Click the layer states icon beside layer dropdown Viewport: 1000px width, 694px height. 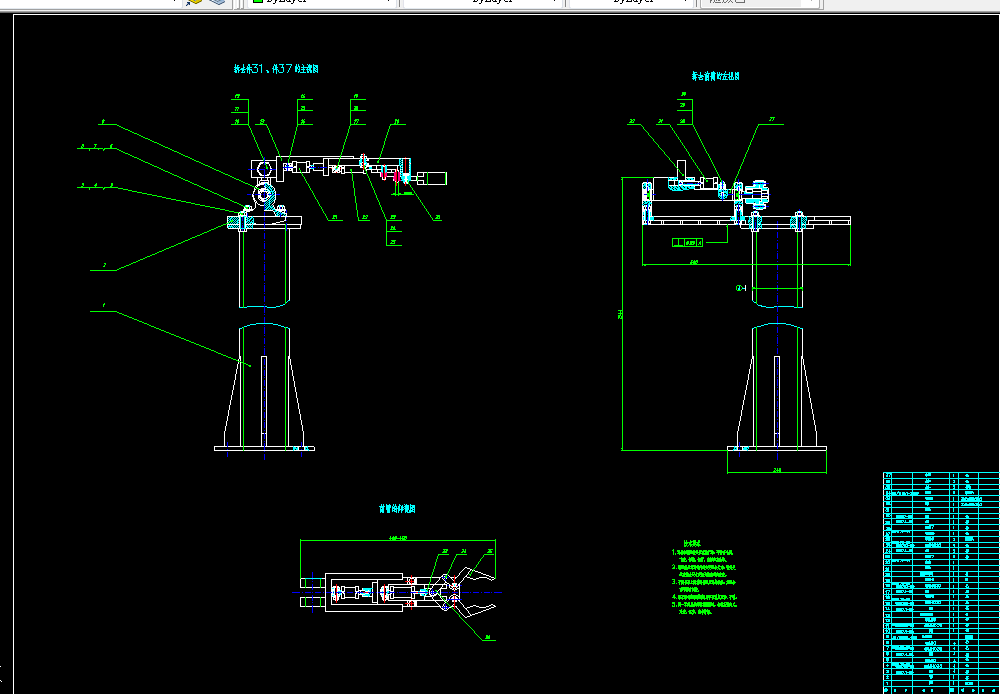point(194,2)
